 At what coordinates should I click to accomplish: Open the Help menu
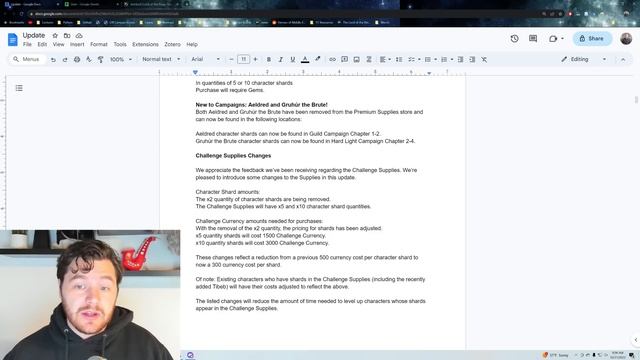click(192, 44)
